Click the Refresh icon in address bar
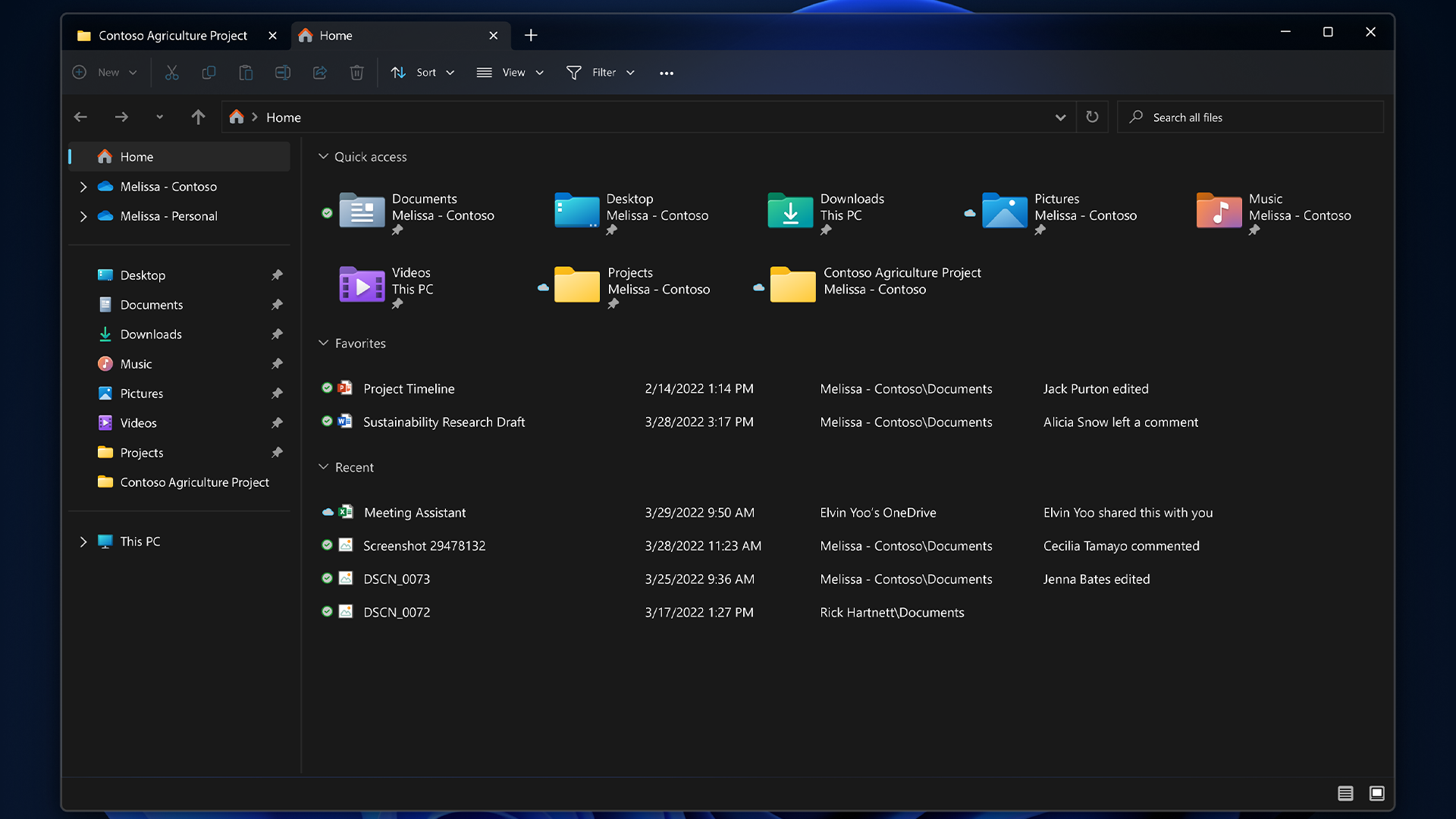 pyautogui.click(x=1092, y=117)
